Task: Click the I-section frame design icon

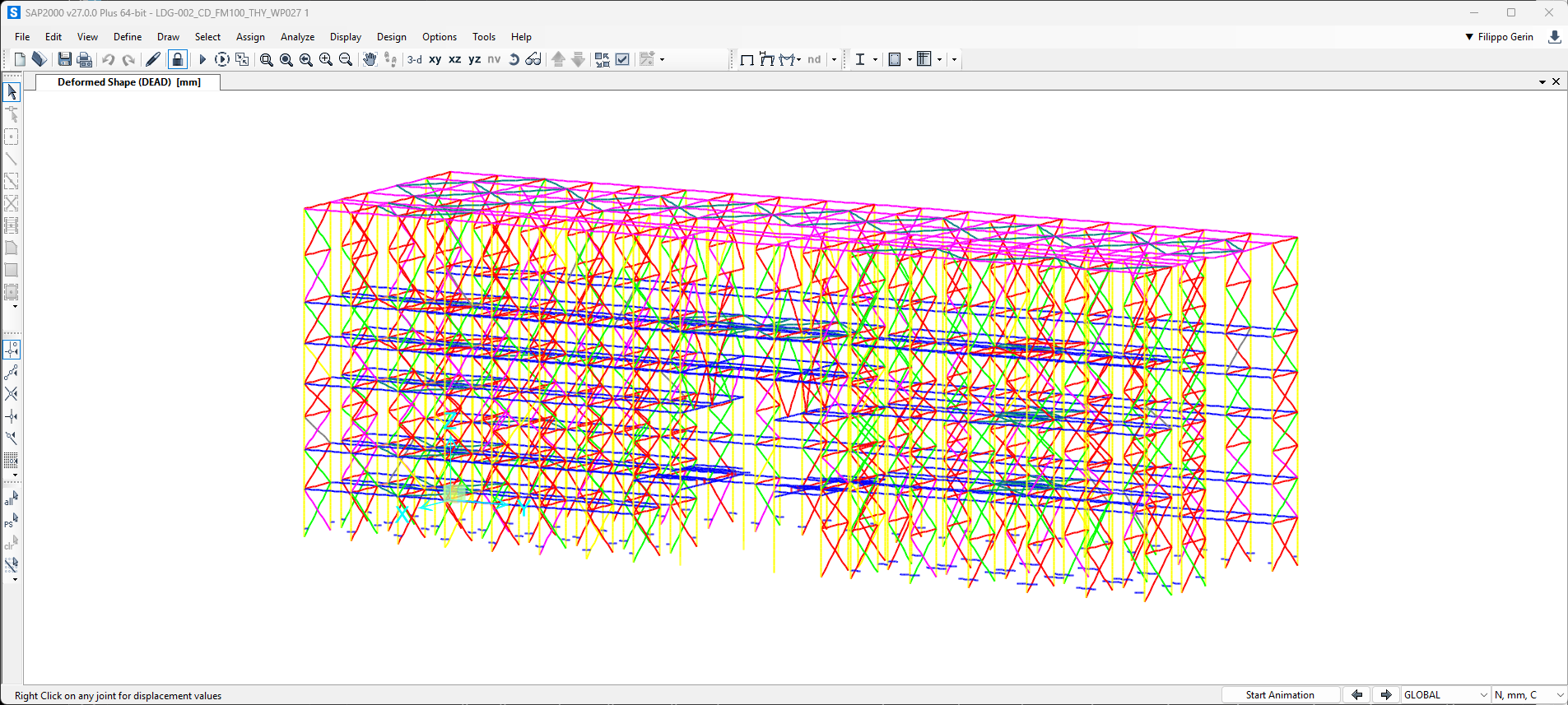Action: click(860, 59)
